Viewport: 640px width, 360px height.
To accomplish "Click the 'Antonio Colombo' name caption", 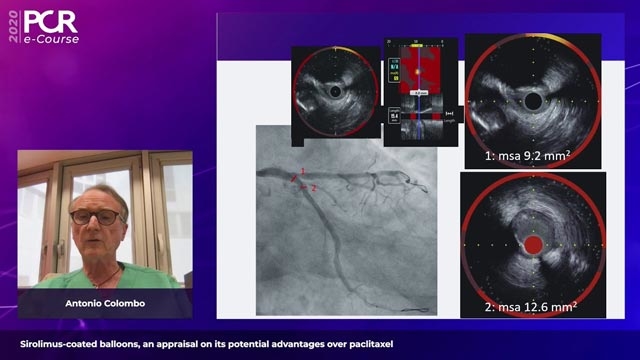I will point(105,303).
